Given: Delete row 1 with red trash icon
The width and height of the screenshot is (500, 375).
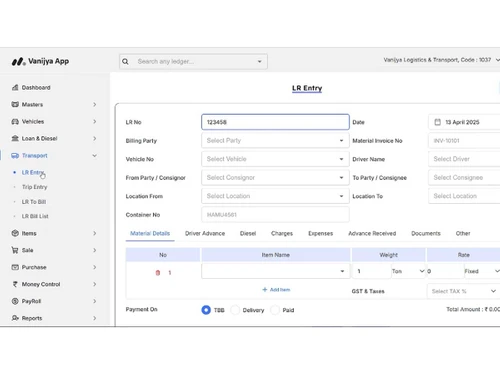Looking at the screenshot, I should (x=158, y=273).
